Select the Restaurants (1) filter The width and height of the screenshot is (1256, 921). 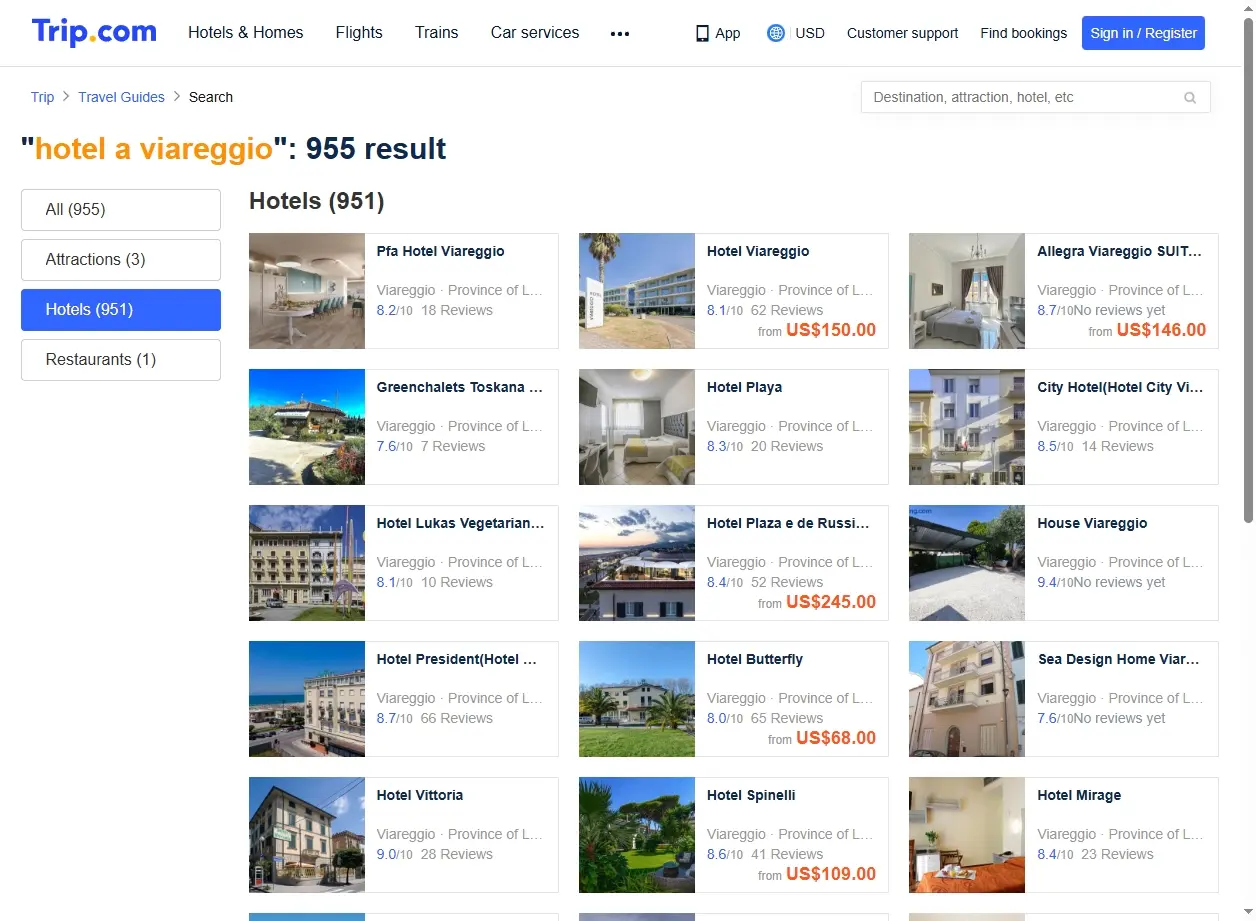[x=121, y=360]
